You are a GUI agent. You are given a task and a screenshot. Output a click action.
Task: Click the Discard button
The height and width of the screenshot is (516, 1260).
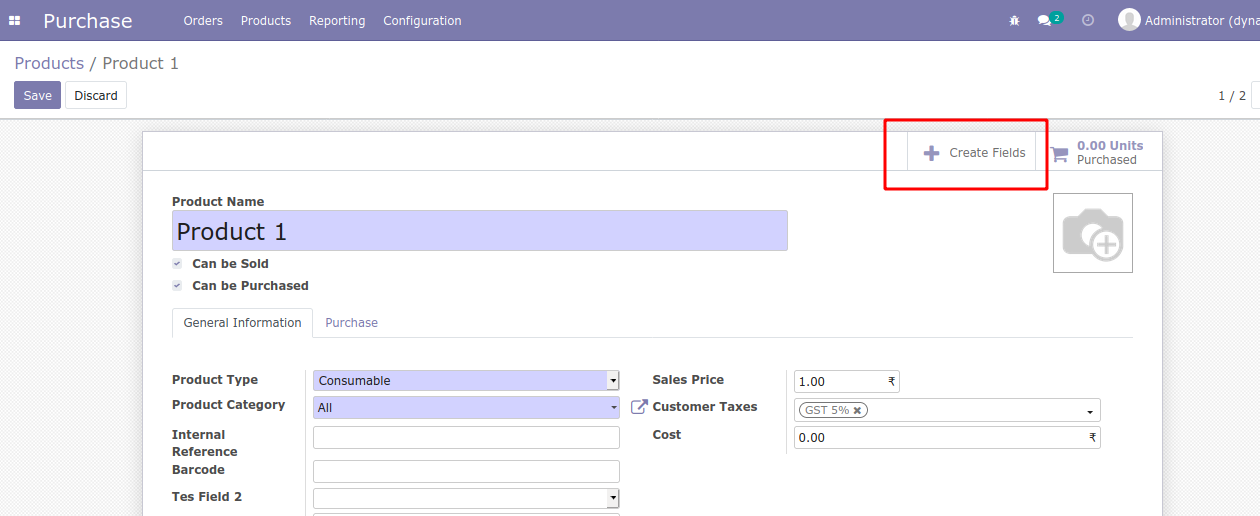(x=96, y=96)
